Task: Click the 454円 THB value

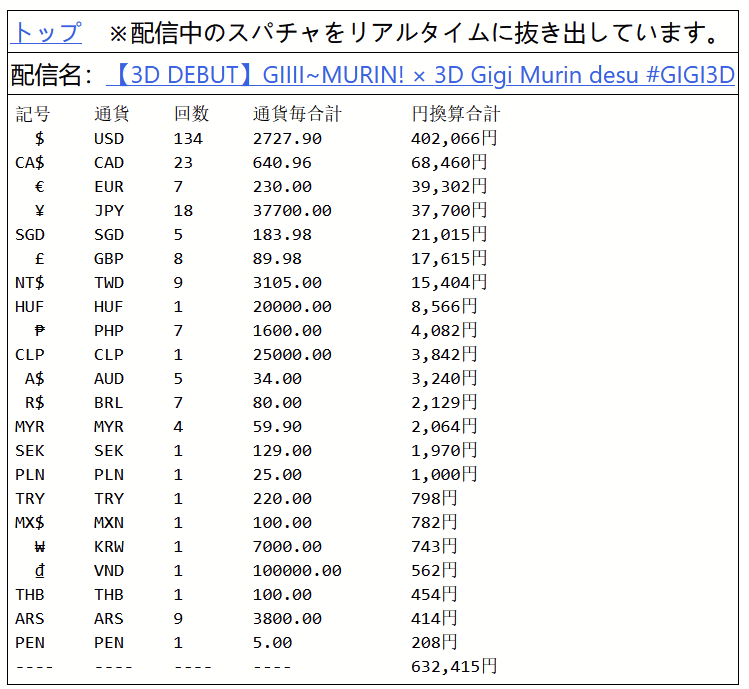Action: tap(434, 594)
